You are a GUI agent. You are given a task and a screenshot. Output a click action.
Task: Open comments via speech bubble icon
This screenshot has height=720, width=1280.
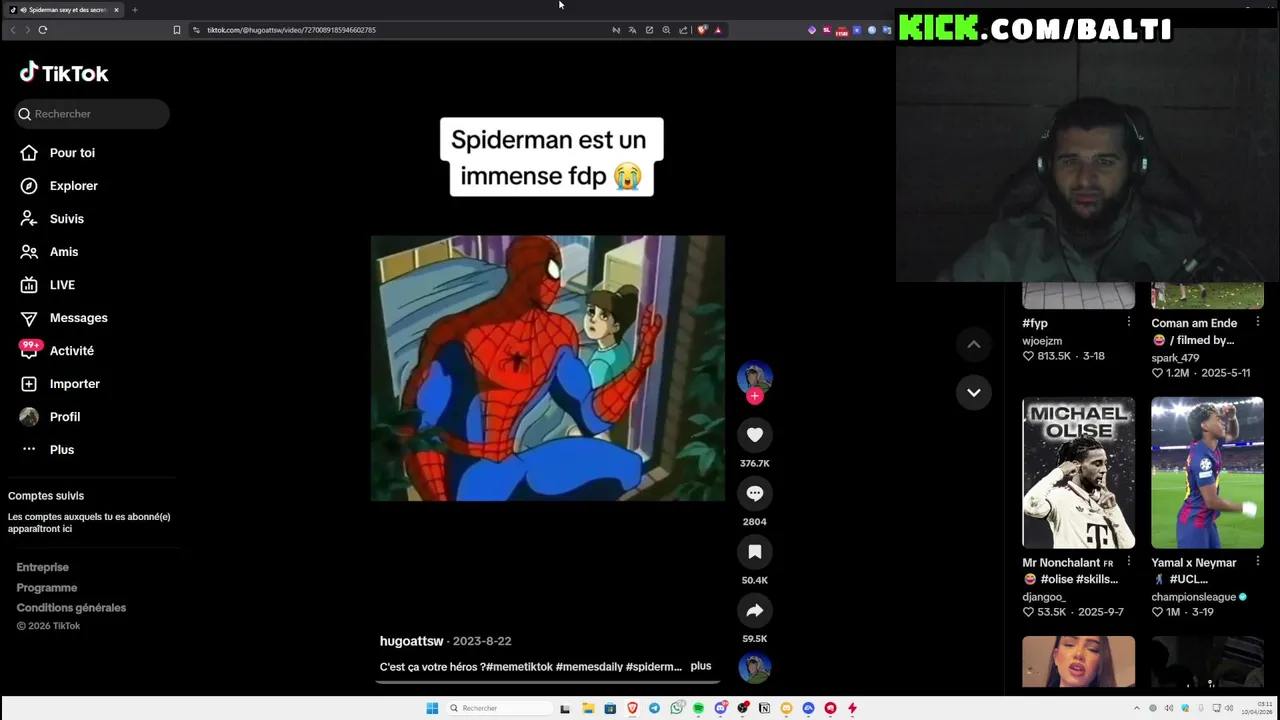coord(755,493)
